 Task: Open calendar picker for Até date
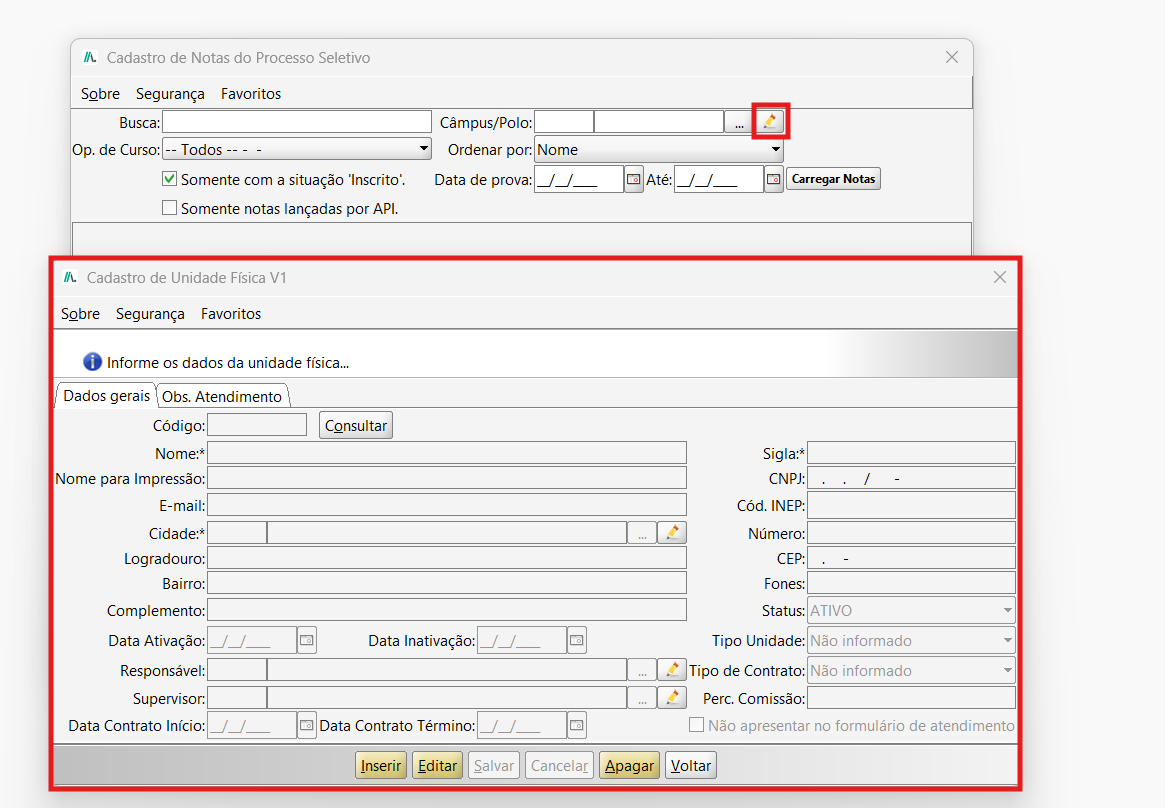pos(773,179)
